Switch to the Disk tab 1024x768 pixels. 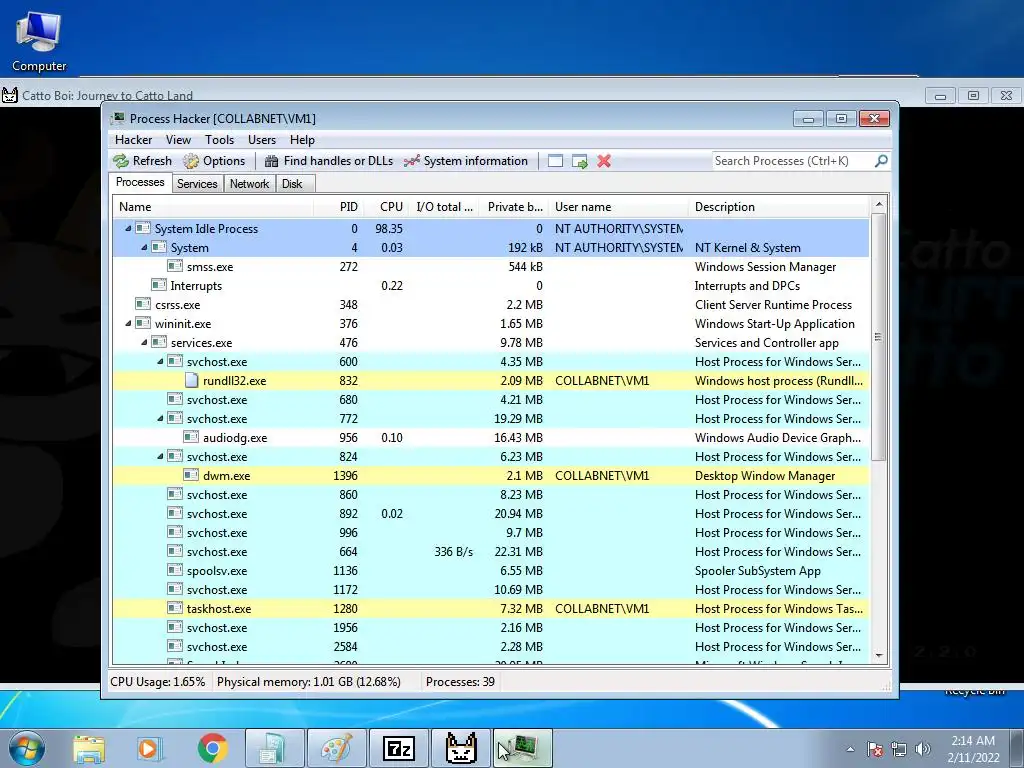(x=293, y=184)
